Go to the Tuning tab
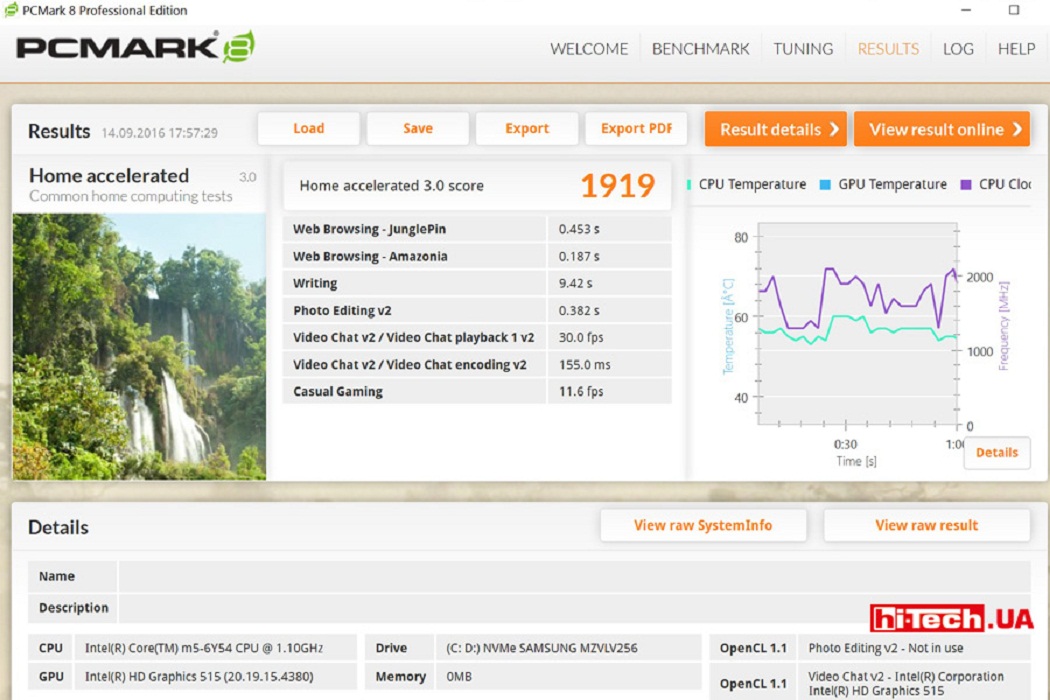This screenshot has height=700, width=1050. click(x=803, y=49)
